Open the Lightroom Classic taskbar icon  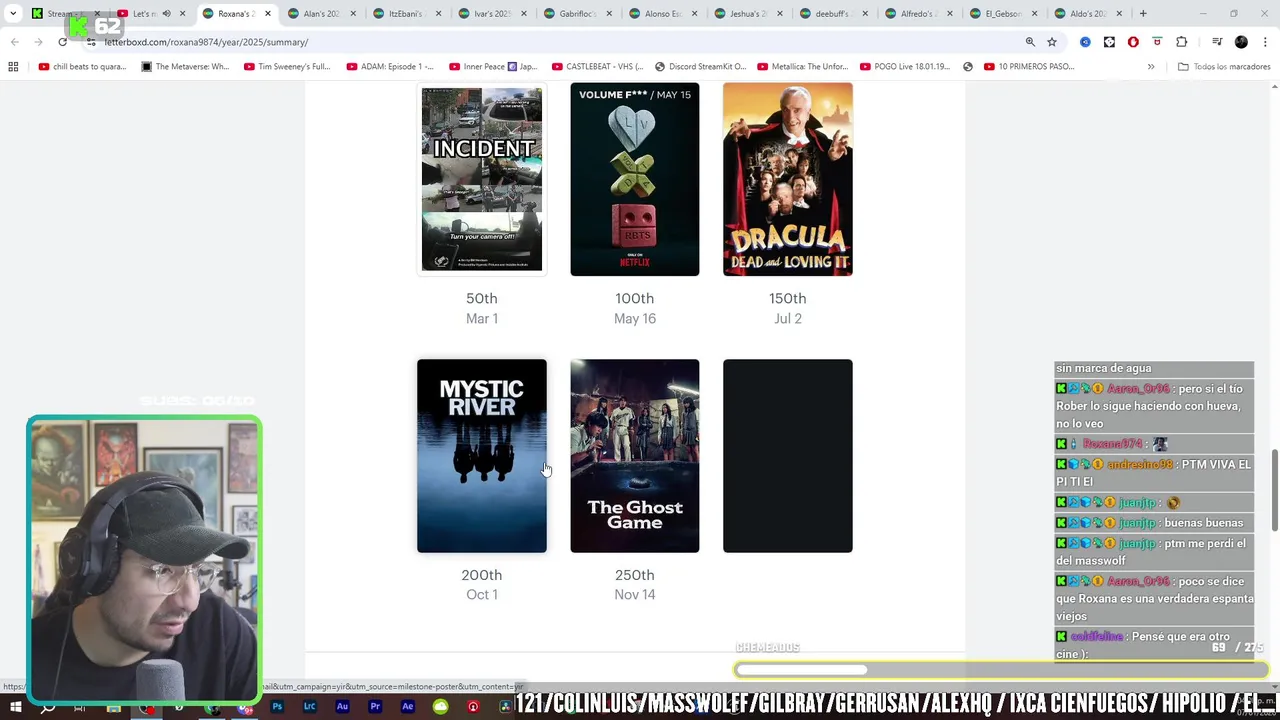pyautogui.click(x=309, y=707)
